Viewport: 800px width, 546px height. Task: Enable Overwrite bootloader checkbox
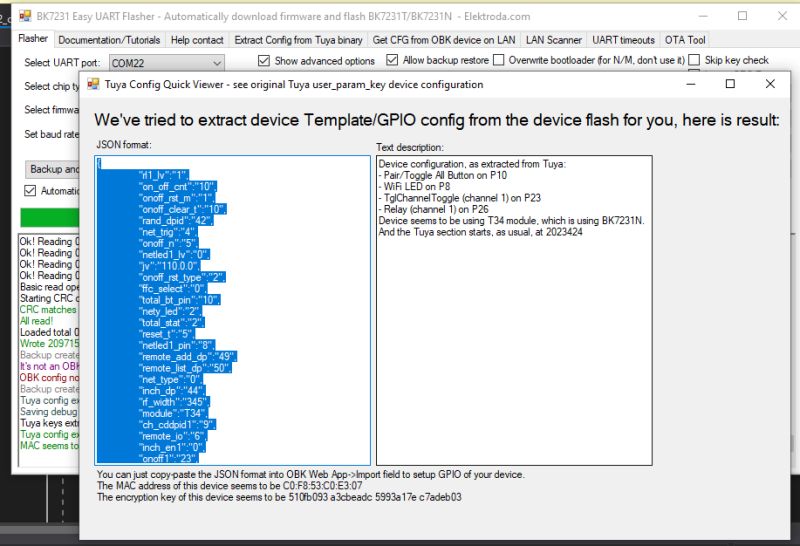[498, 60]
